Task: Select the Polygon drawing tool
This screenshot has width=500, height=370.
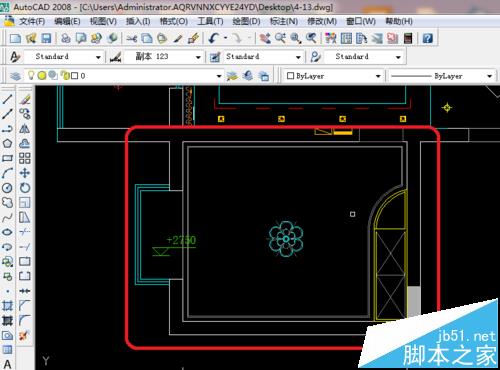Action: pyautogui.click(x=7, y=143)
